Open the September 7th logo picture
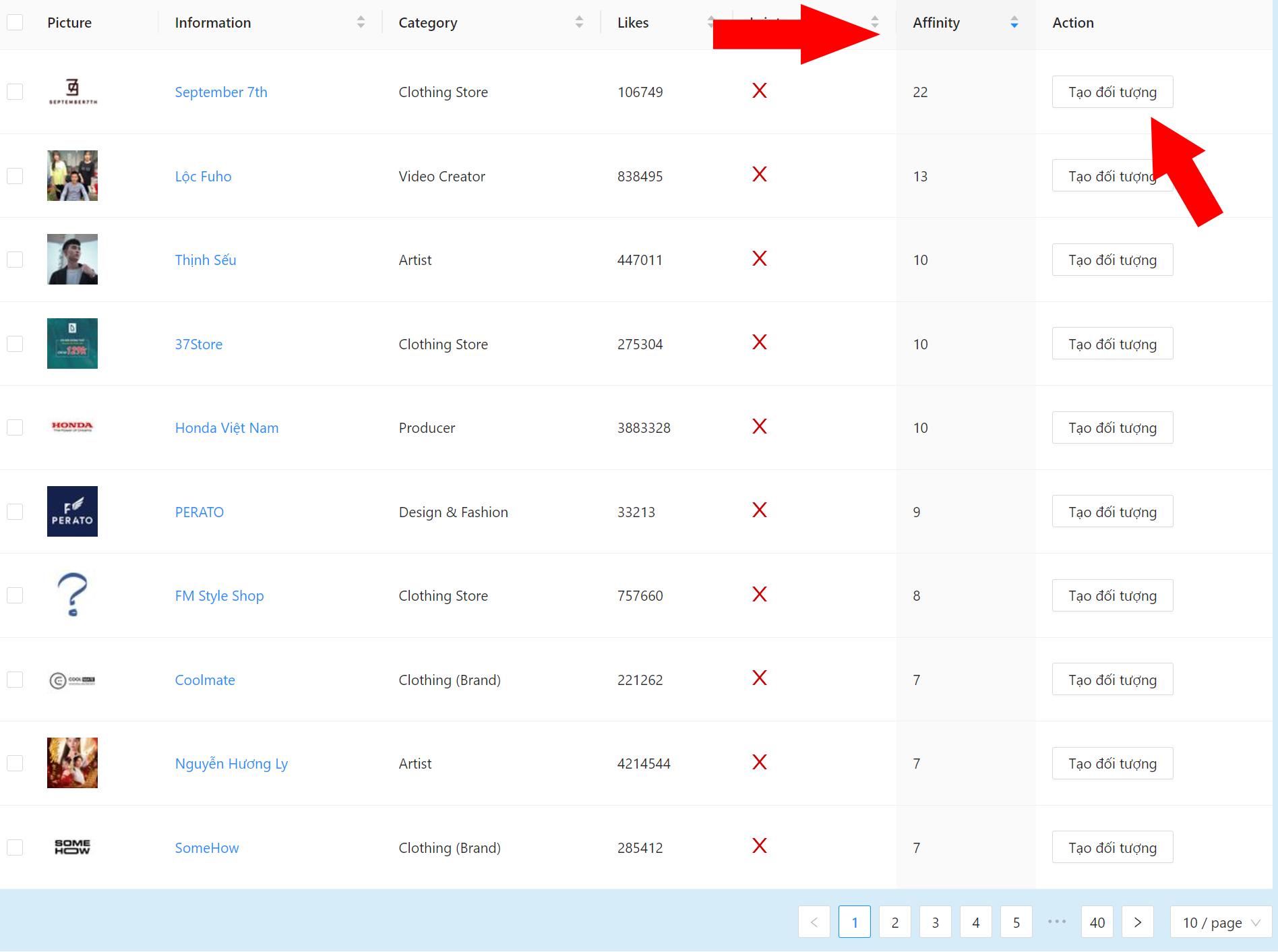 tap(72, 92)
